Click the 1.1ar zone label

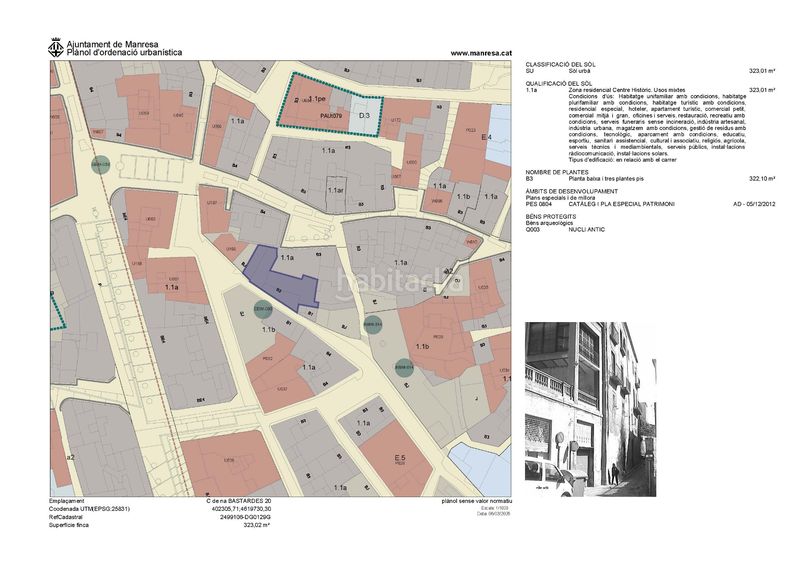336,190
